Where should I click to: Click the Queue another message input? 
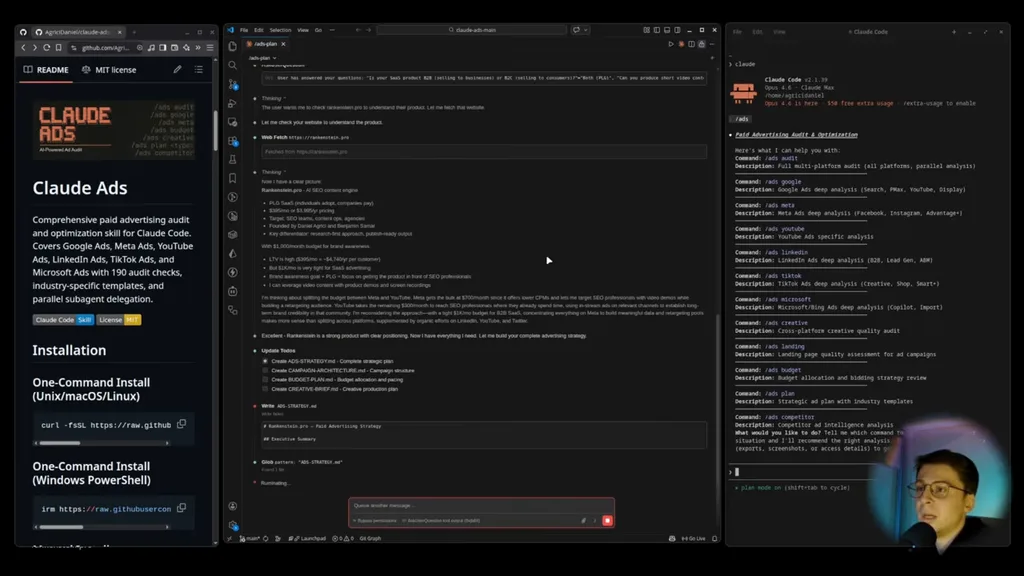pyautogui.click(x=481, y=505)
